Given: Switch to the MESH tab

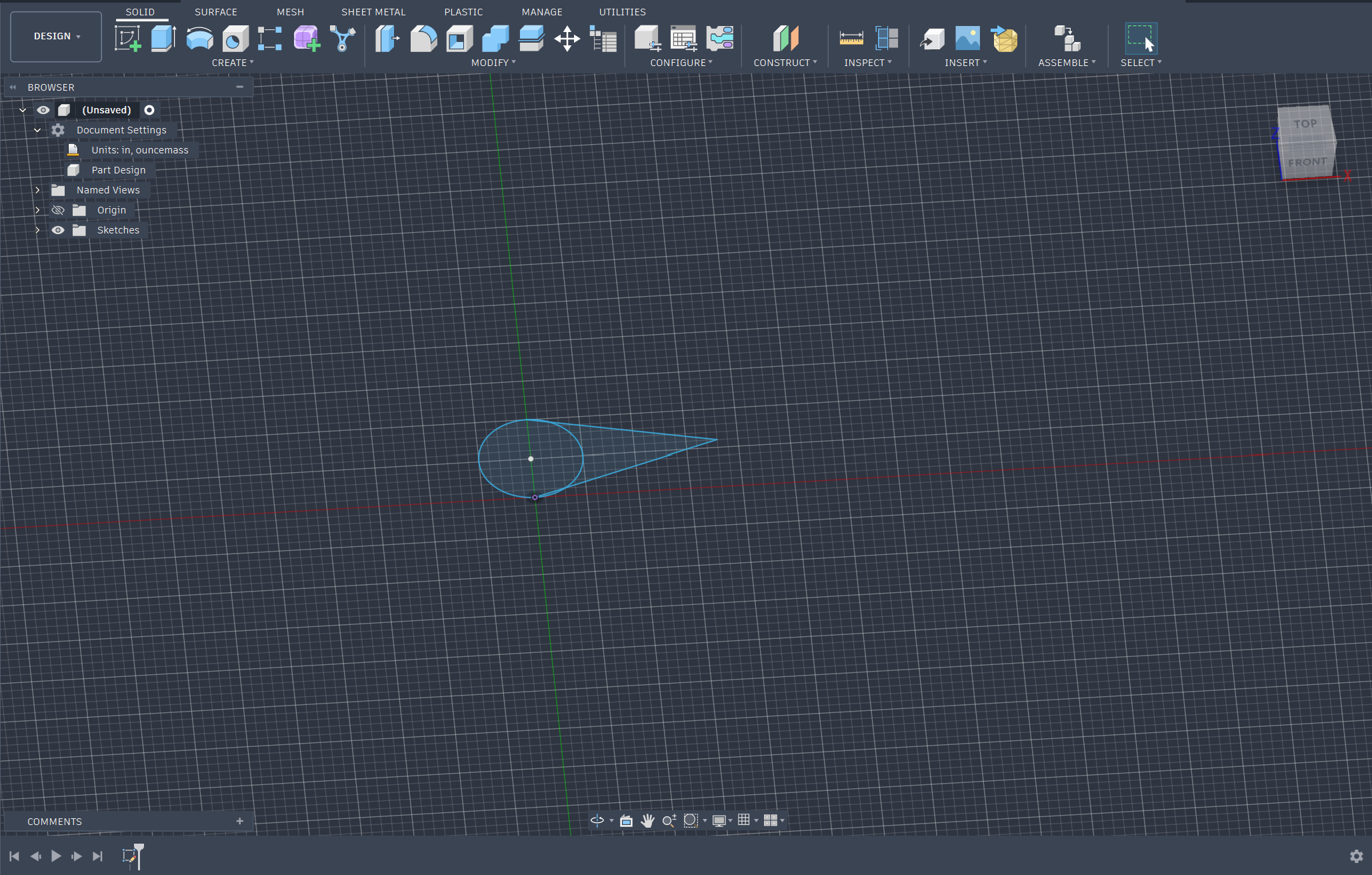Looking at the screenshot, I should (291, 12).
